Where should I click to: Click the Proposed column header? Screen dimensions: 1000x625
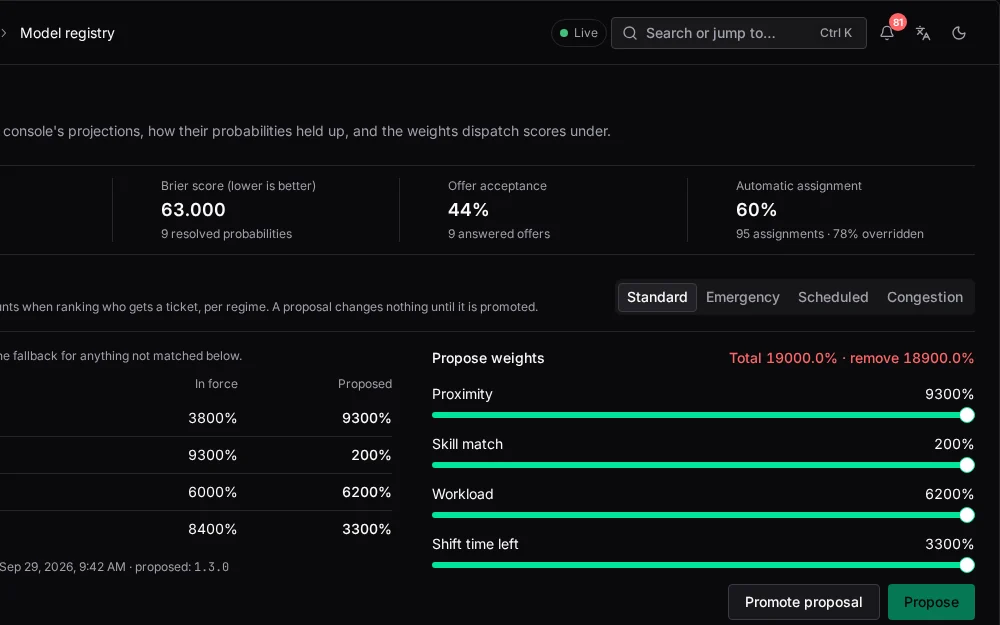point(365,384)
